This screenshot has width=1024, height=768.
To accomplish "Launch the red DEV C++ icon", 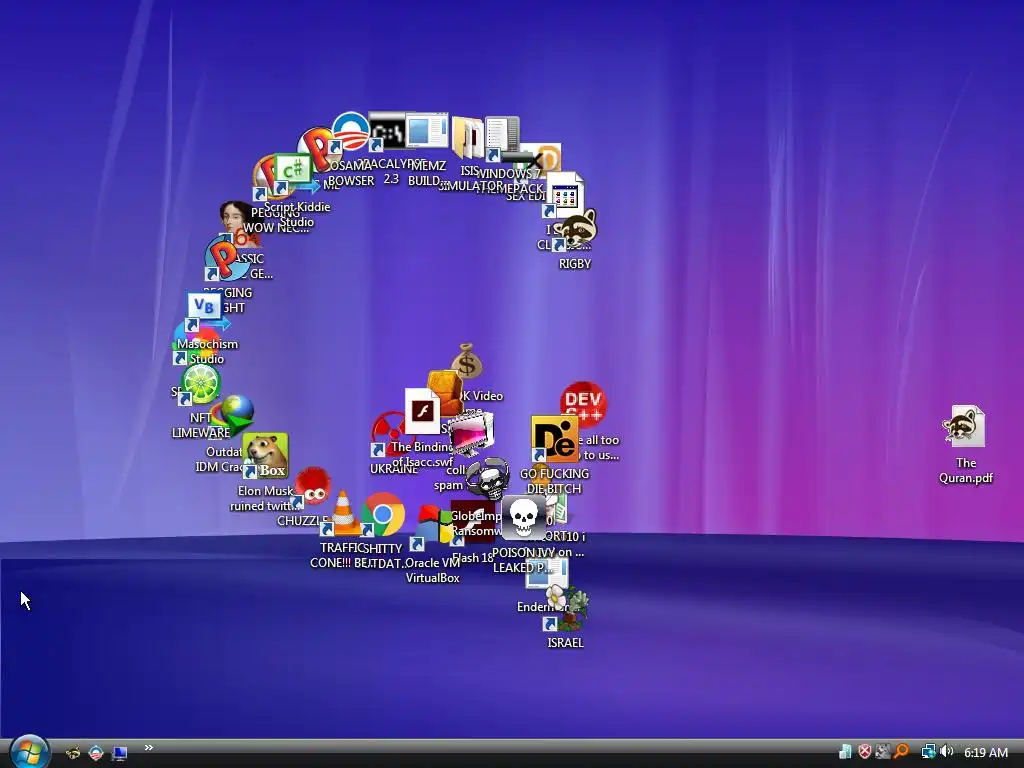I will click(x=583, y=404).
